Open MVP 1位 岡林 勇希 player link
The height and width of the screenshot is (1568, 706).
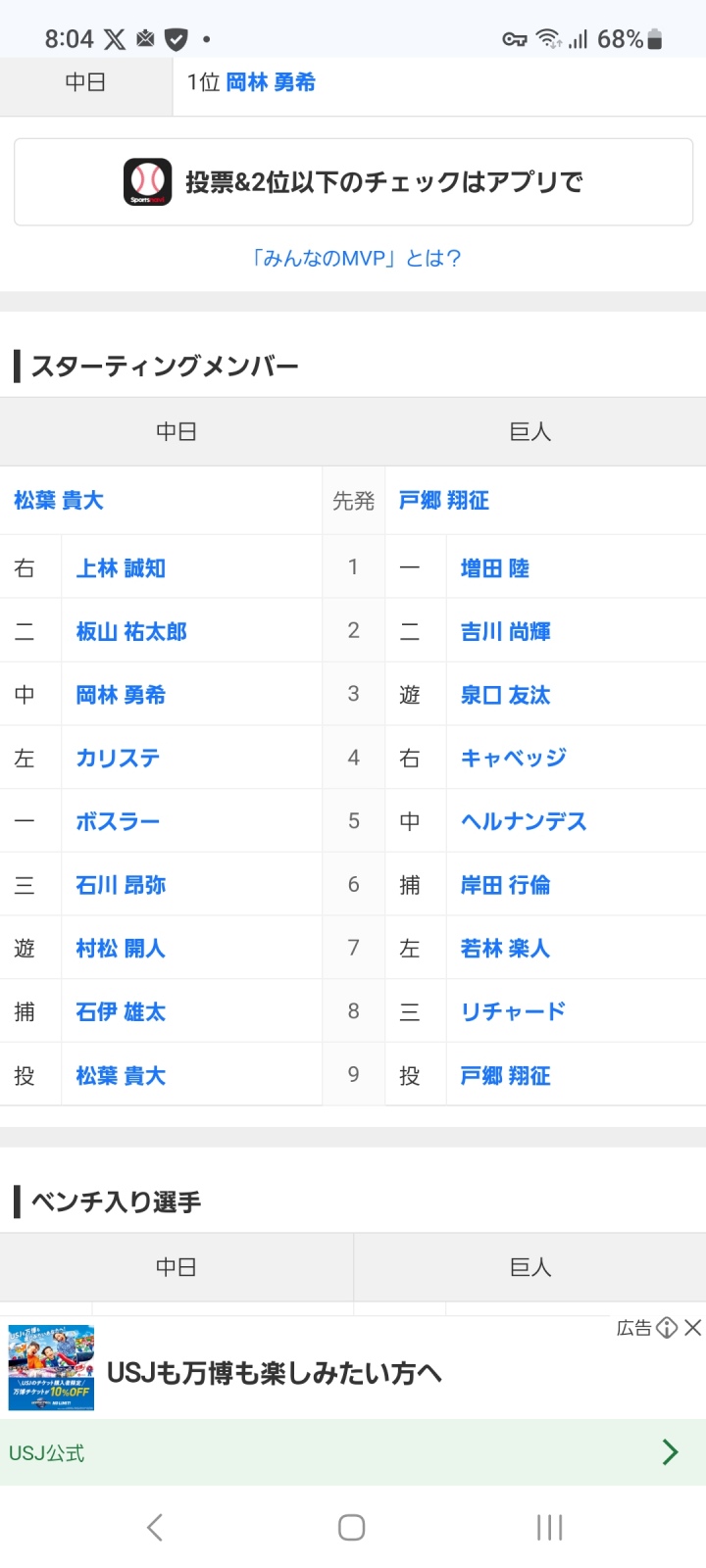coord(271,82)
